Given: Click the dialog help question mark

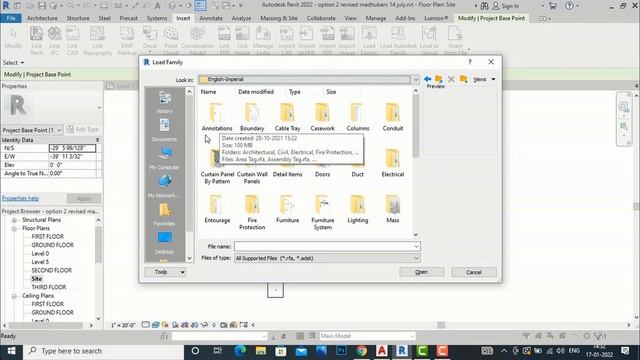Looking at the screenshot, I should coord(470,62).
